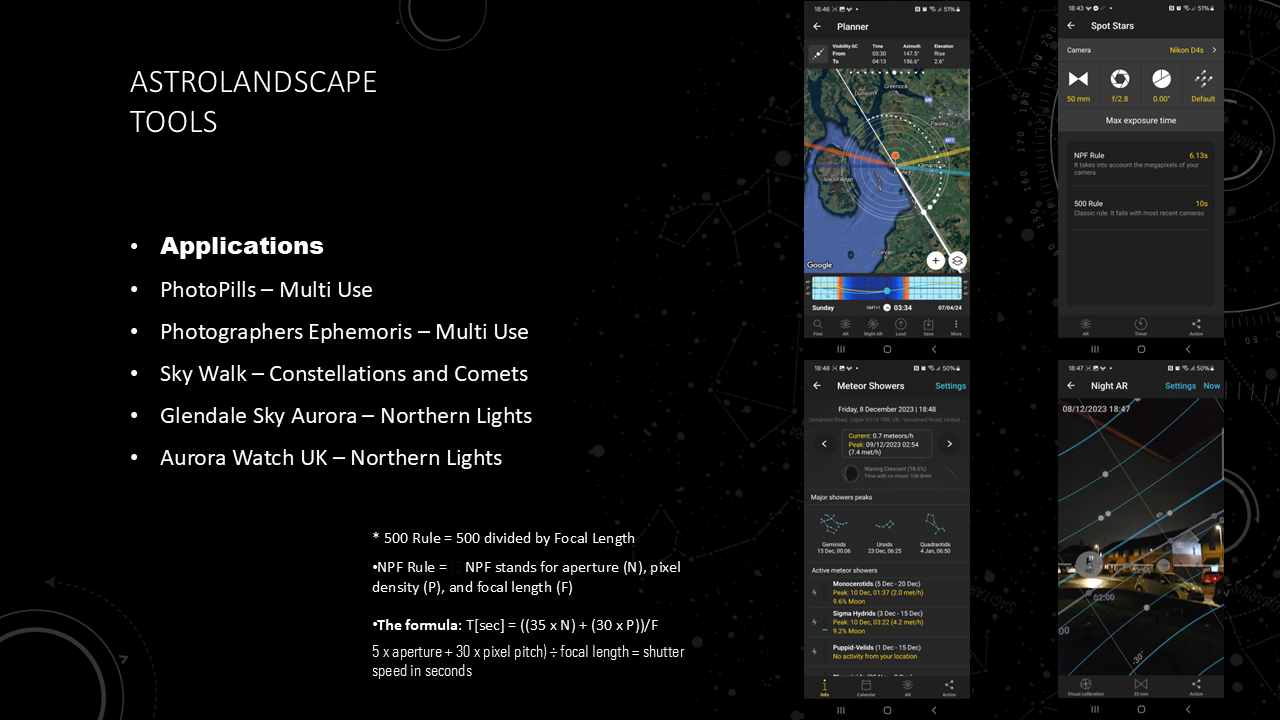Screen dimensions: 1280x720
Task: Tap Now in Night AR header
Action: (x=1211, y=386)
